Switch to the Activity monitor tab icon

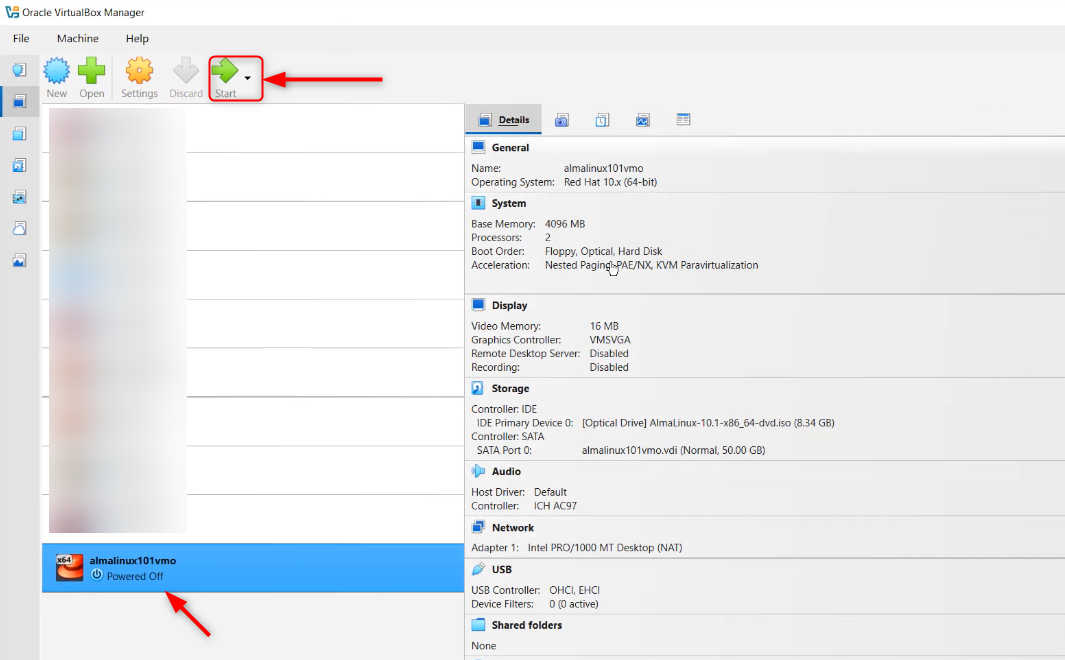pyautogui.click(x=643, y=120)
